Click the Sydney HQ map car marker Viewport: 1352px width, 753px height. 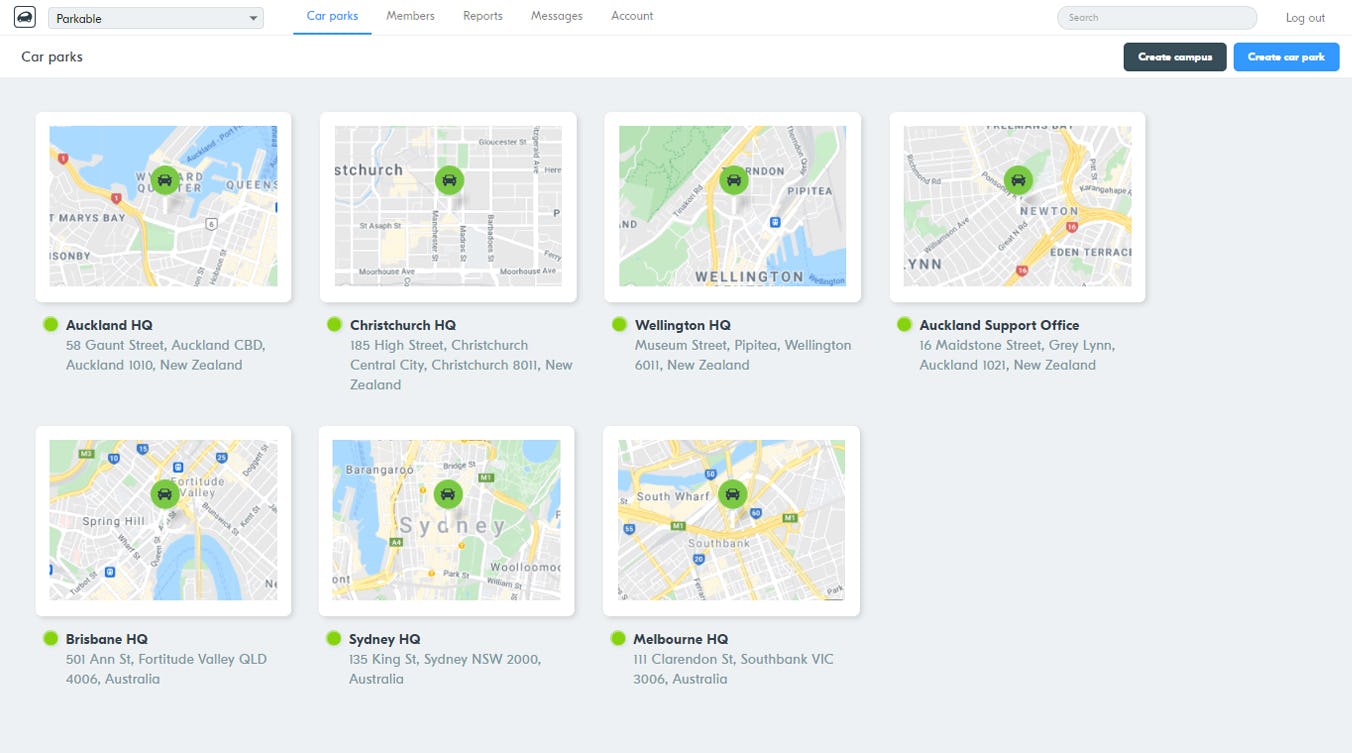448,494
